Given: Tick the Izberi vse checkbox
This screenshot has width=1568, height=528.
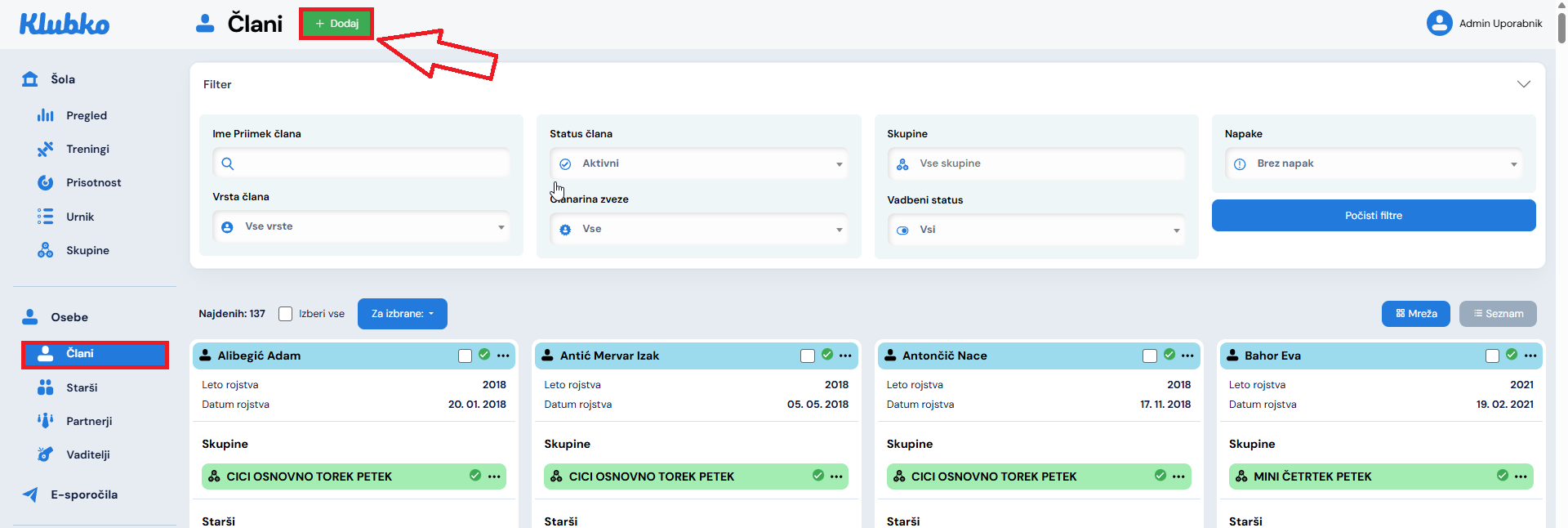Looking at the screenshot, I should pyautogui.click(x=286, y=314).
